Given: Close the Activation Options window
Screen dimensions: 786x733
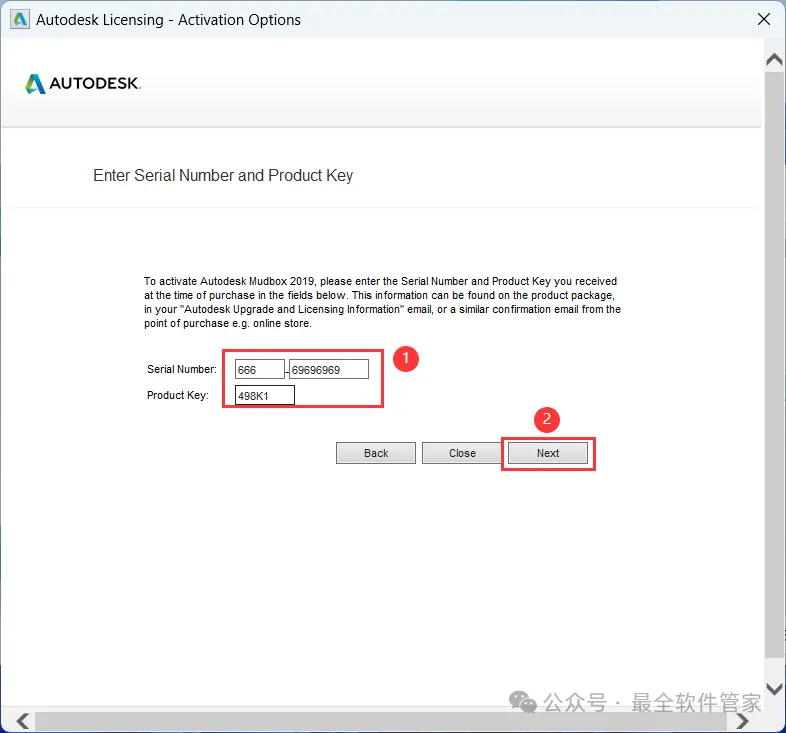Looking at the screenshot, I should (x=763, y=20).
